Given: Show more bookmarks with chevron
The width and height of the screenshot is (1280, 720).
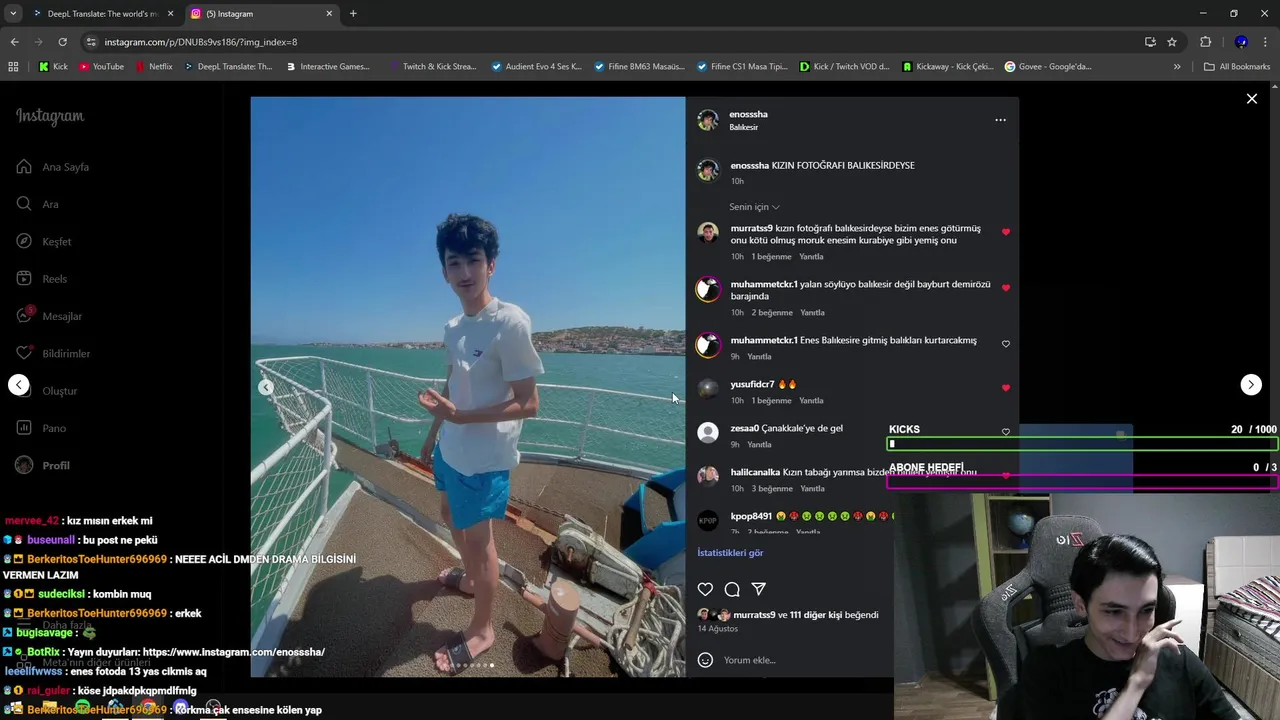Looking at the screenshot, I should point(1177,67).
